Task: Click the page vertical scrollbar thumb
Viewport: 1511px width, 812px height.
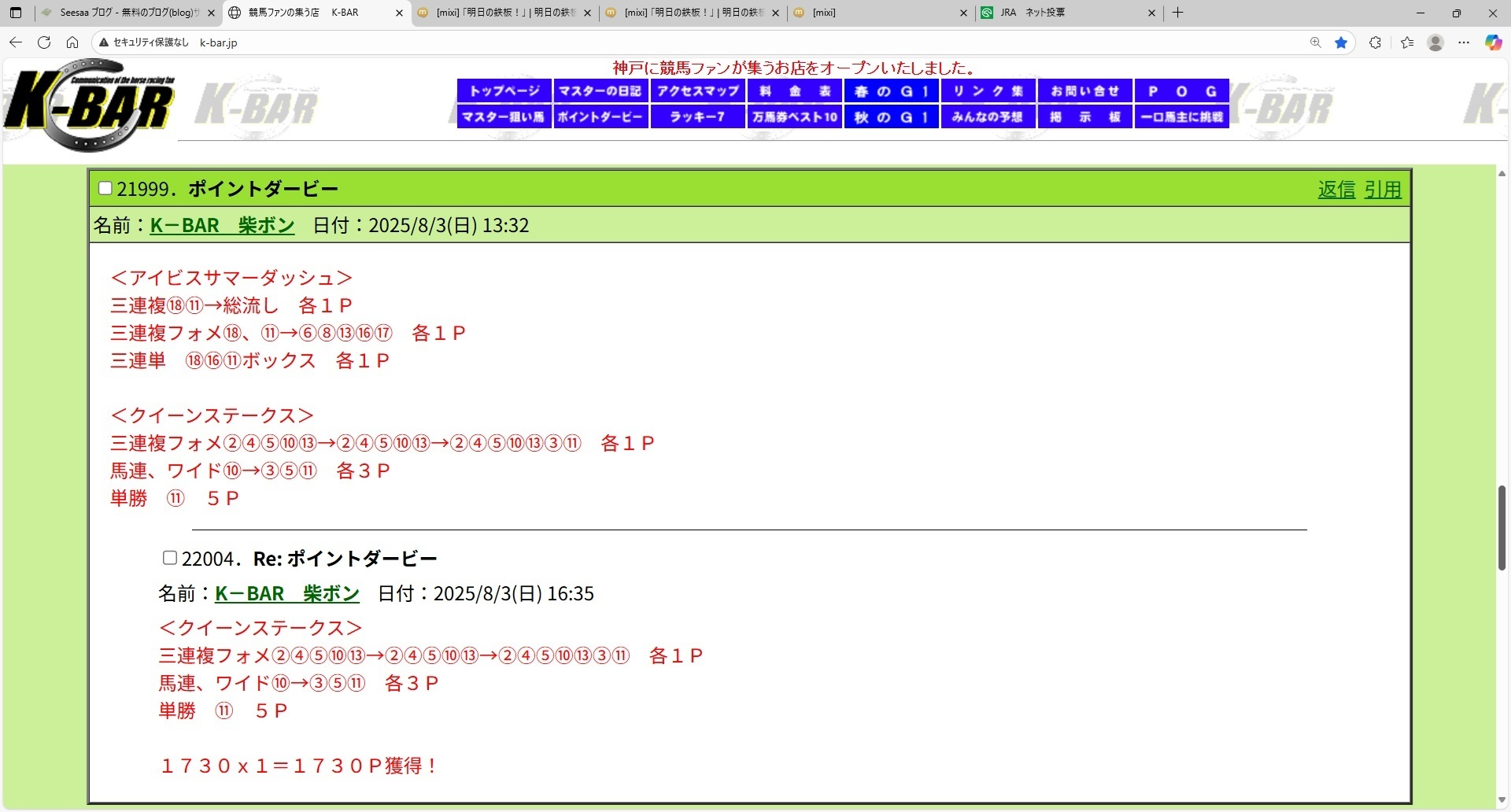Action: click(x=1502, y=527)
